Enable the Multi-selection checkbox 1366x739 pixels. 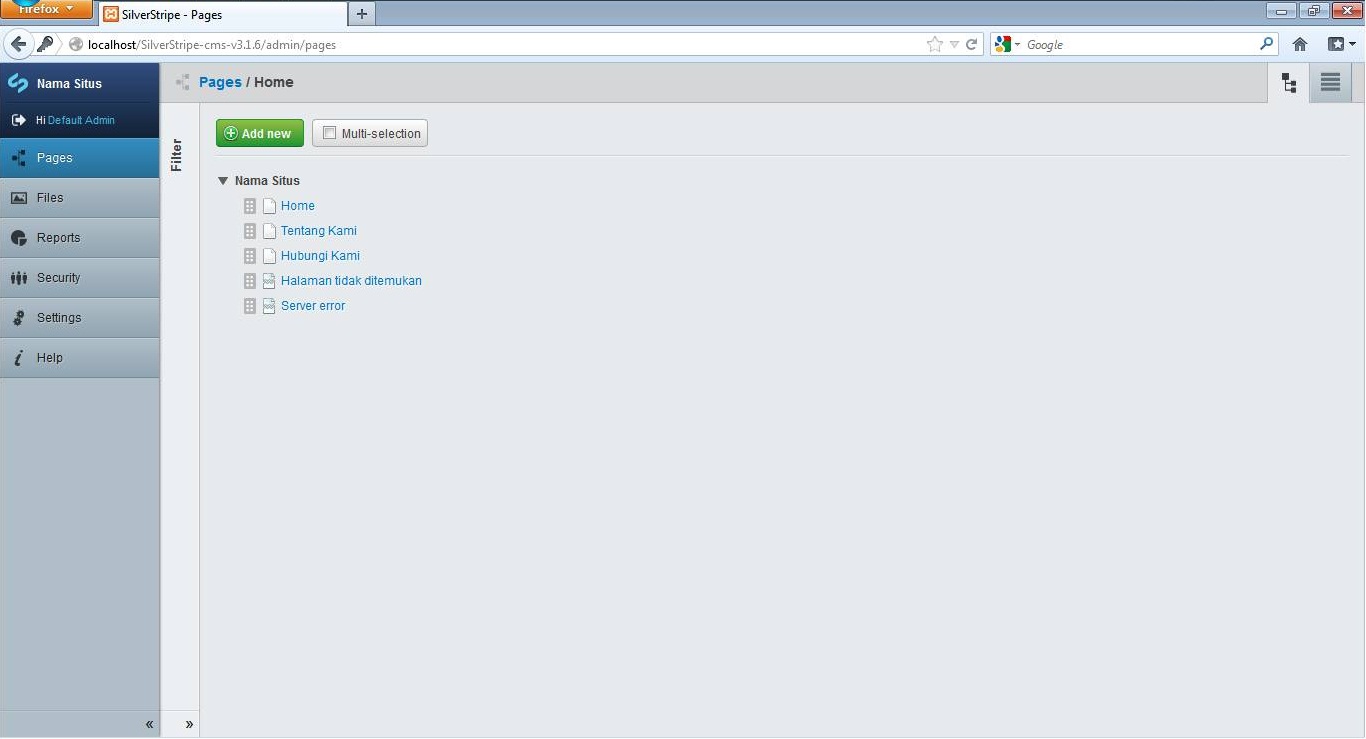click(329, 133)
